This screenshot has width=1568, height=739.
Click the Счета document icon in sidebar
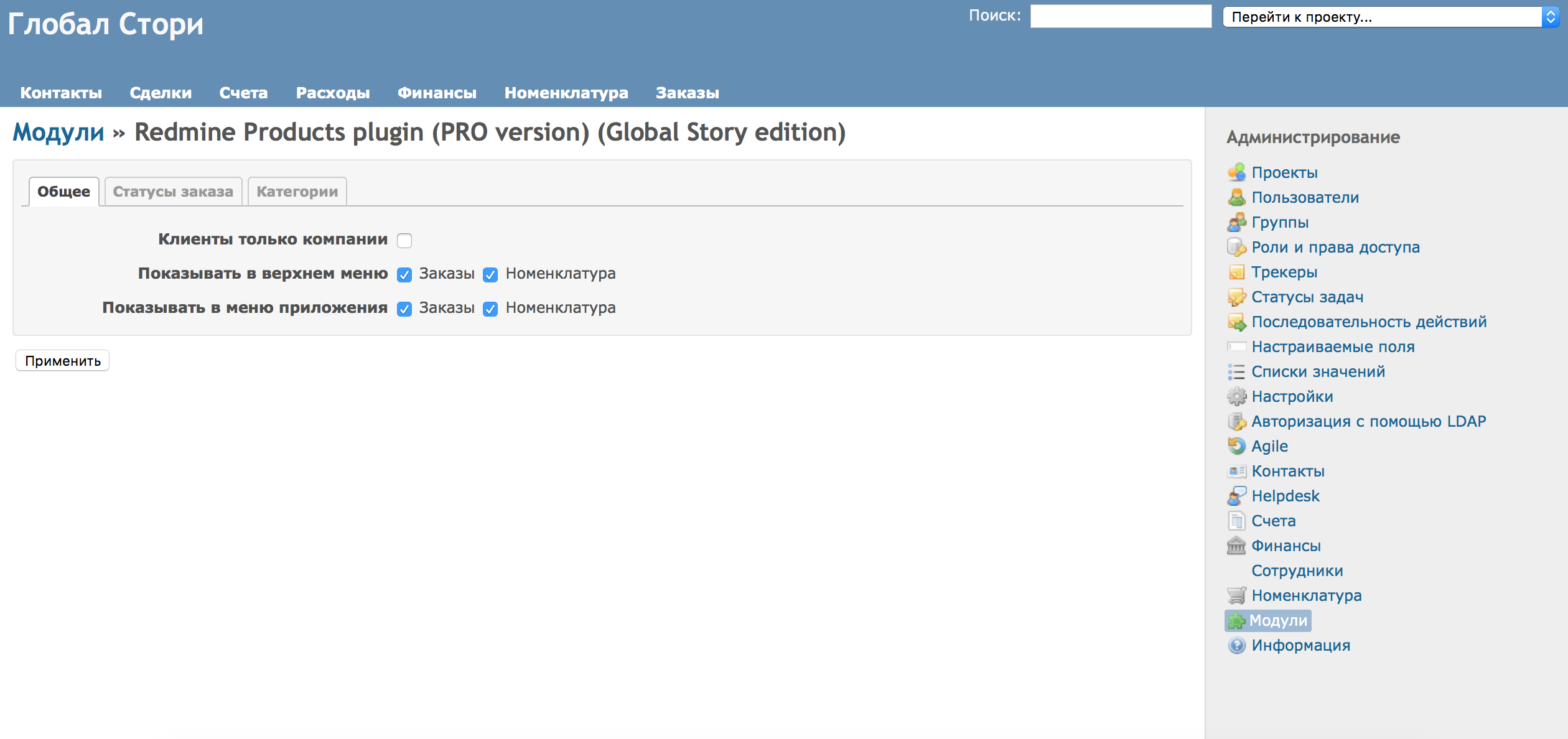(1236, 521)
